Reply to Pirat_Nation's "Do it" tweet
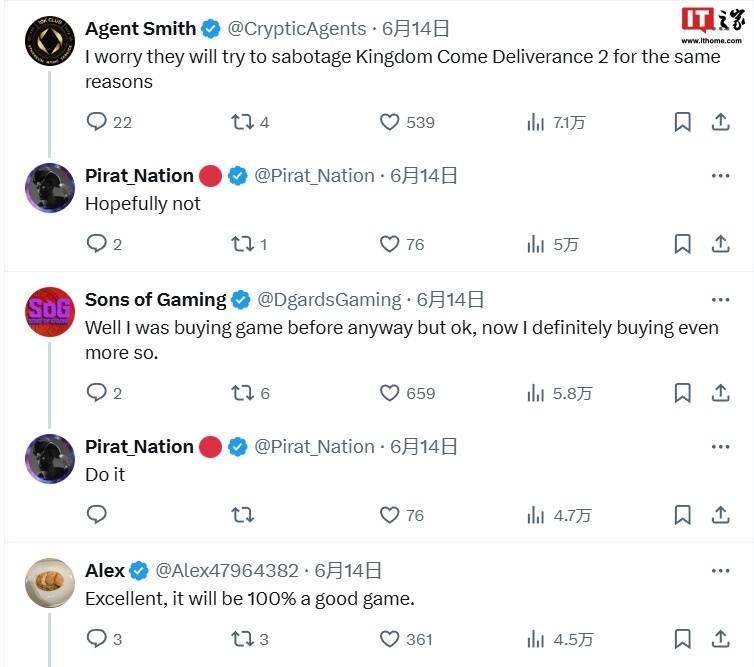754x667 pixels. (x=97, y=515)
